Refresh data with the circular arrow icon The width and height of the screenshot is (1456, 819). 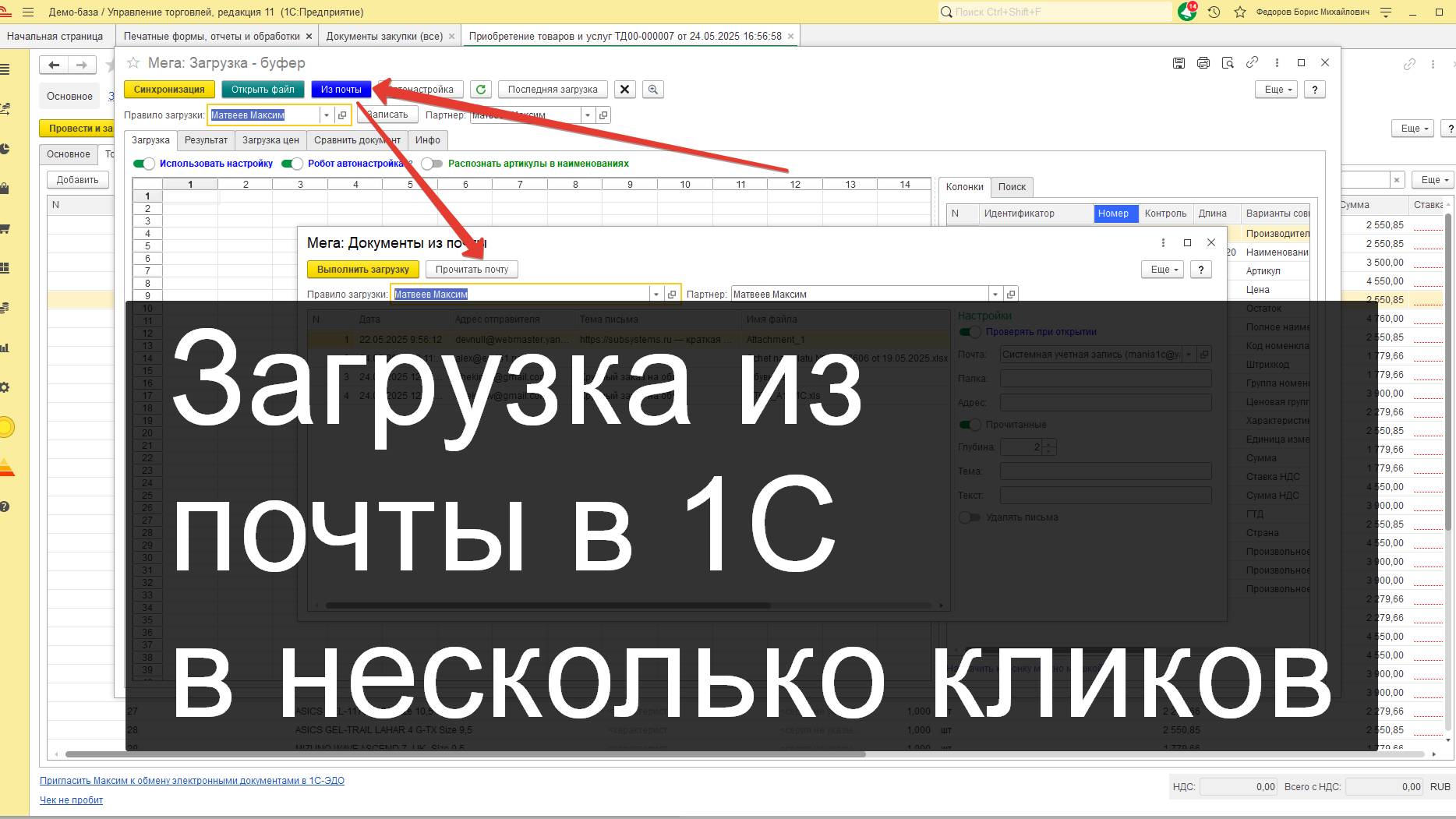[x=481, y=89]
